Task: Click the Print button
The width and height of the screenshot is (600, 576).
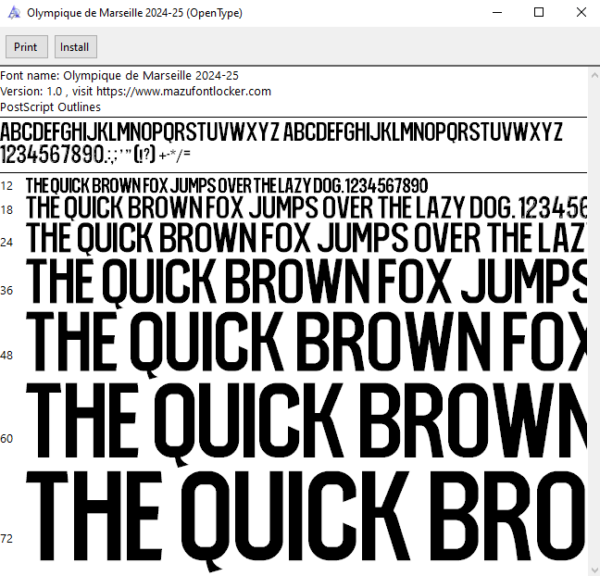Action: pyautogui.click(x=26, y=47)
